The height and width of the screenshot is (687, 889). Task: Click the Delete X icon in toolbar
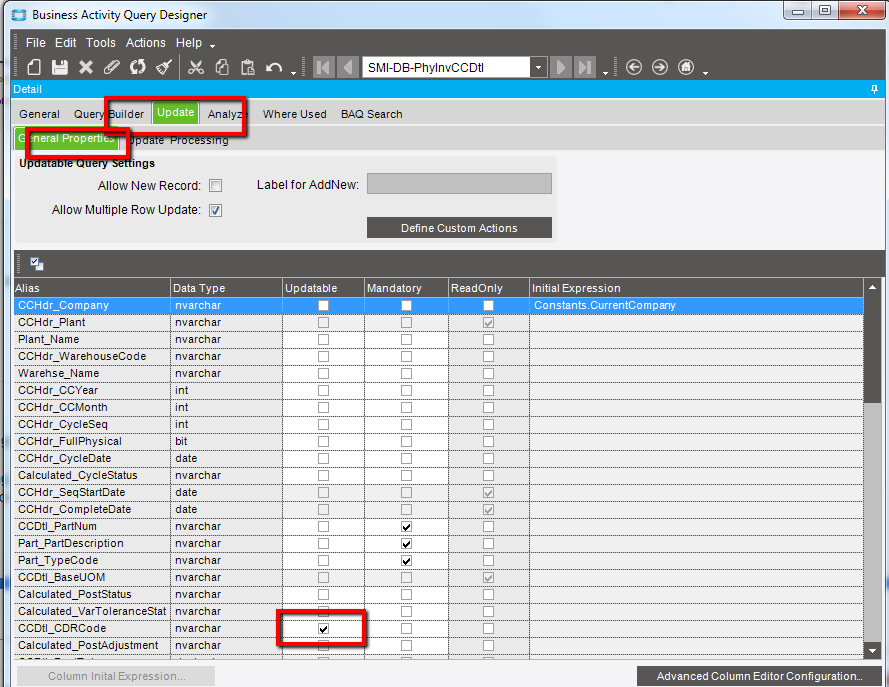click(x=86, y=67)
